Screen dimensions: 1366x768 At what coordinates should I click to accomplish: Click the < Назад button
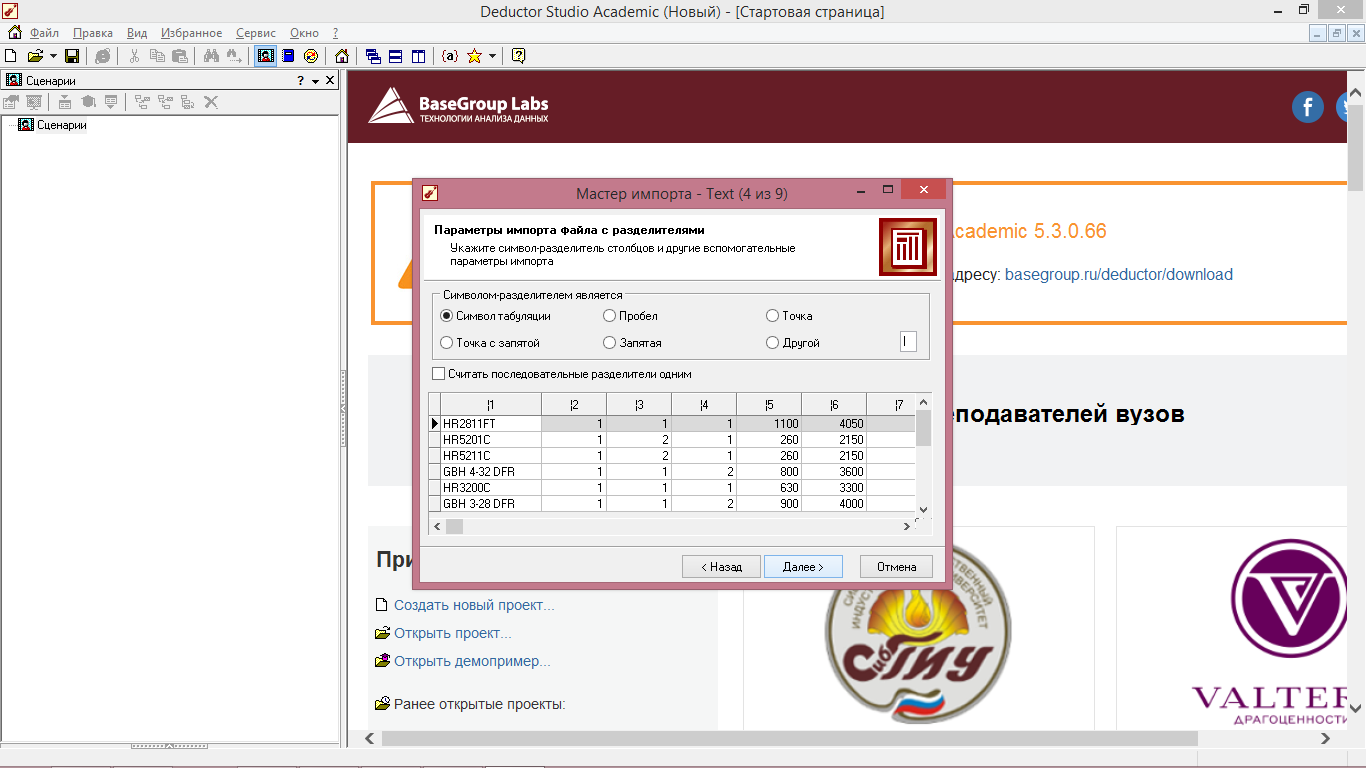tap(721, 567)
